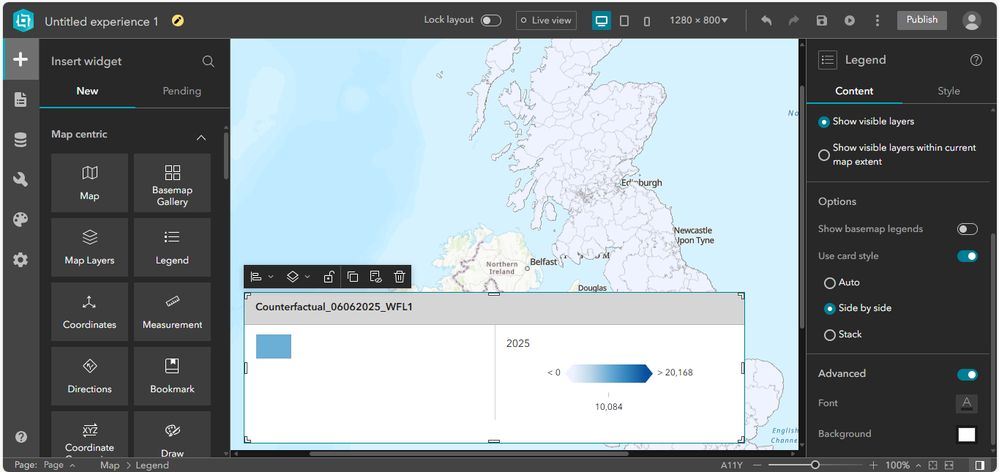
Task: Enable Show basemap legends switch
Action: click(x=967, y=229)
